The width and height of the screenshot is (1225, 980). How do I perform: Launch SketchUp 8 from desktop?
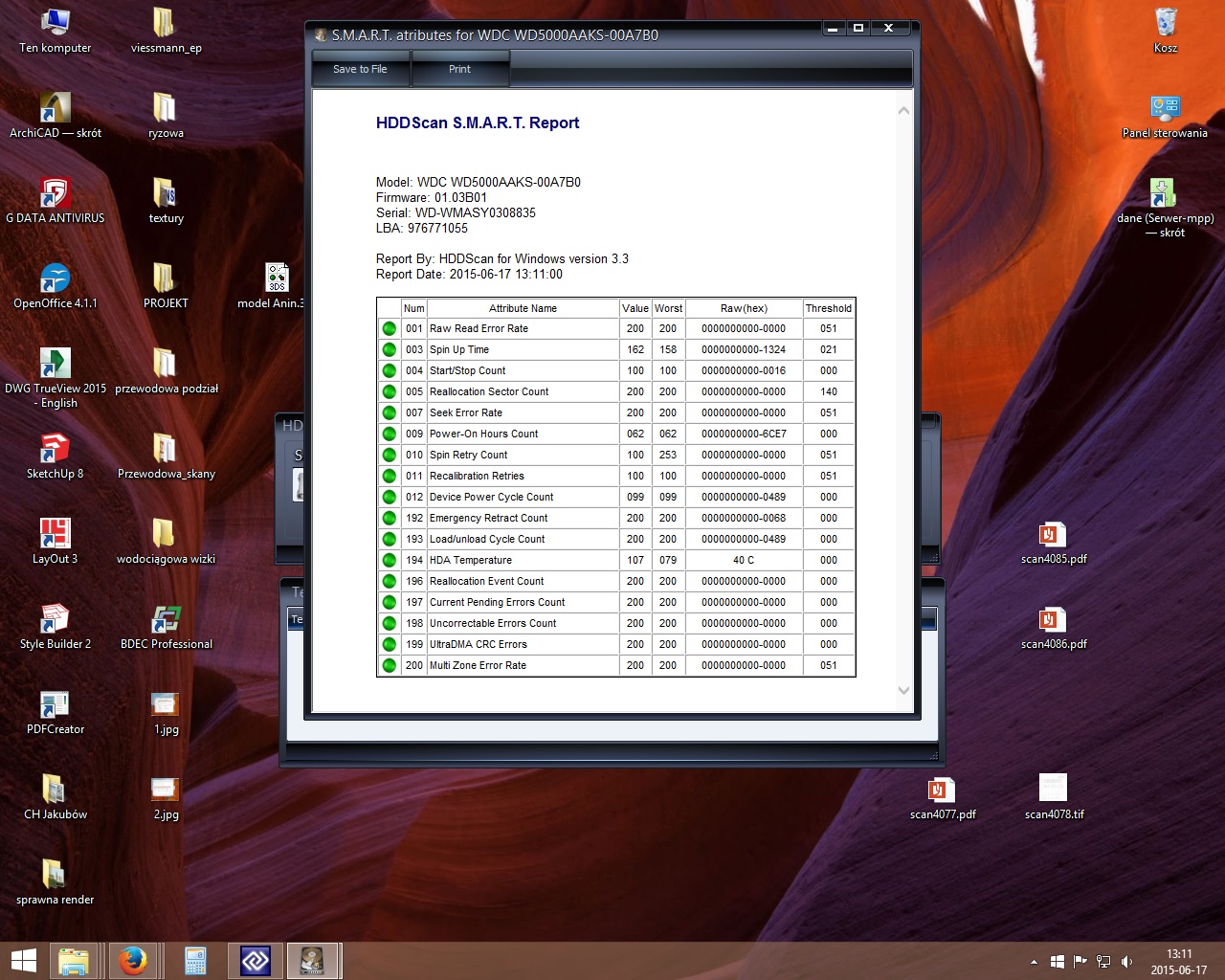pos(56,457)
